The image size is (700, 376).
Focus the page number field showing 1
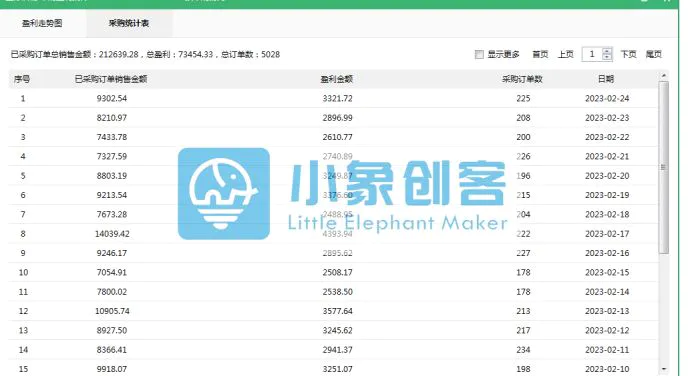[x=592, y=54]
